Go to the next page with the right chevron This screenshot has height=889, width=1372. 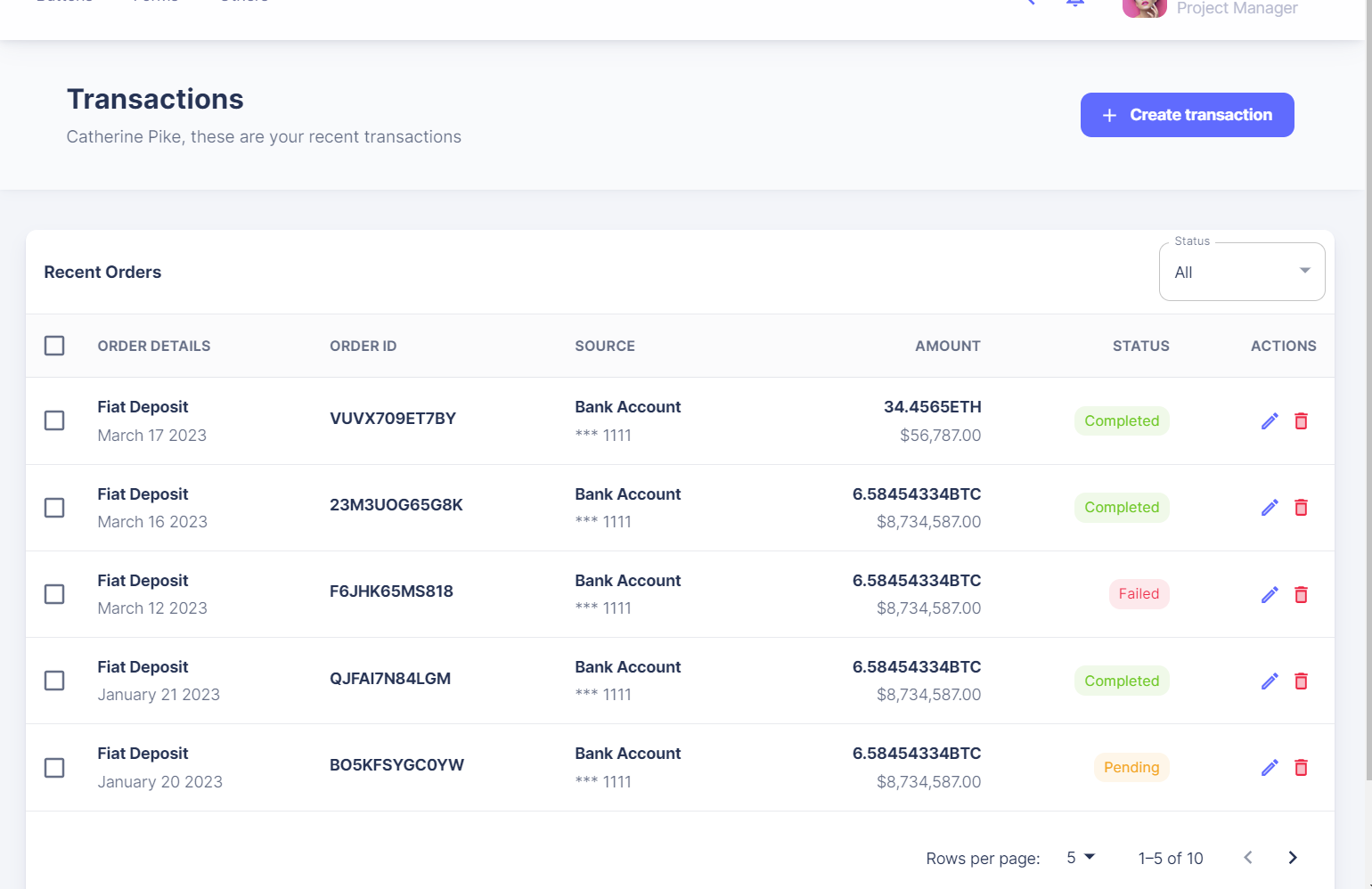coord(1292,857)
